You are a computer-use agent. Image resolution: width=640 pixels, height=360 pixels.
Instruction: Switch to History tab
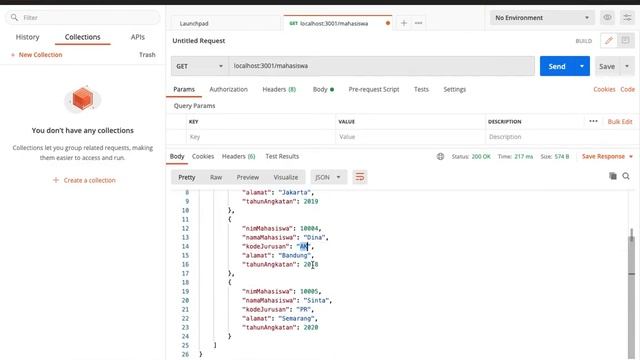tap(27, 37)
